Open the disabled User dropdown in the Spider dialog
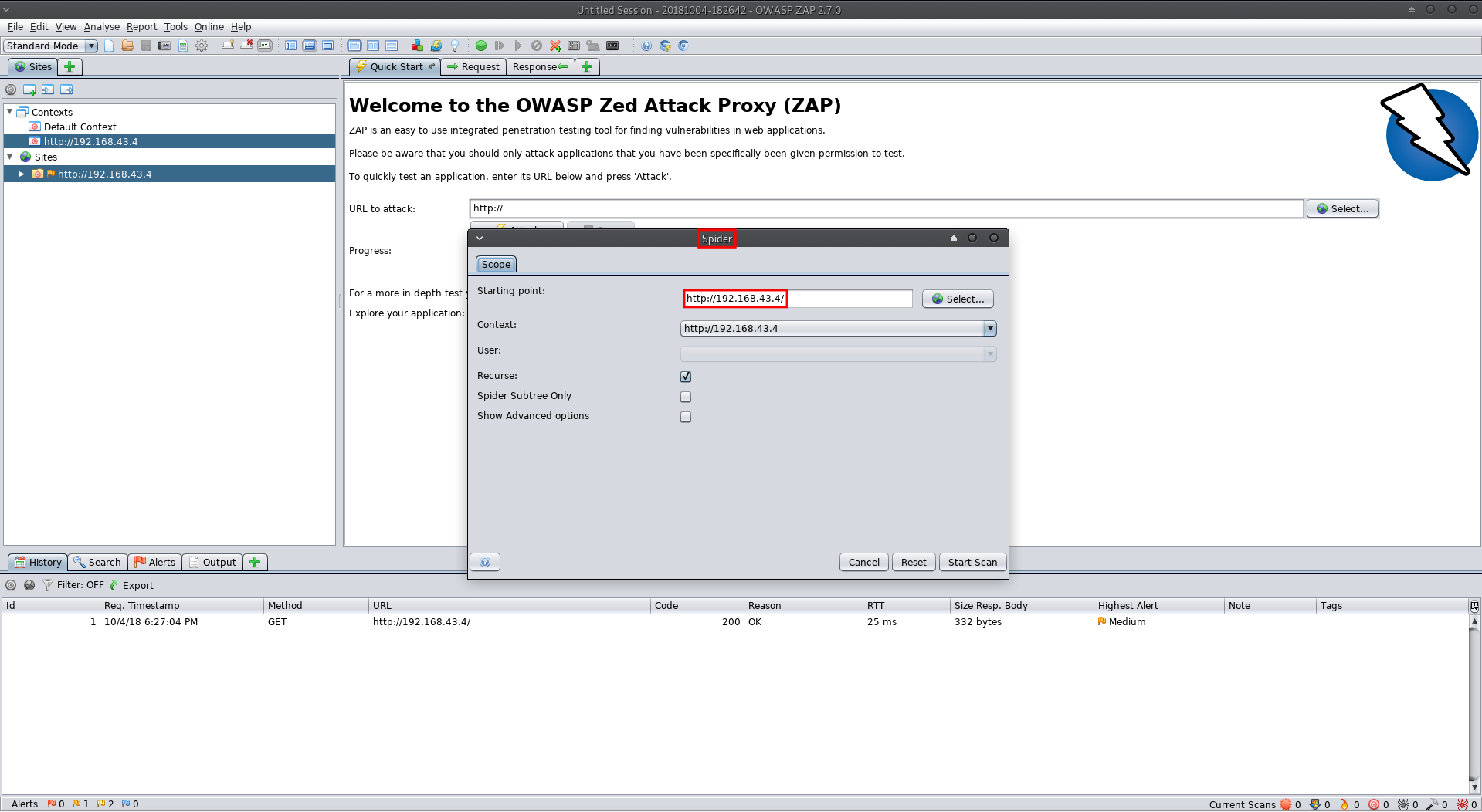 838,354
